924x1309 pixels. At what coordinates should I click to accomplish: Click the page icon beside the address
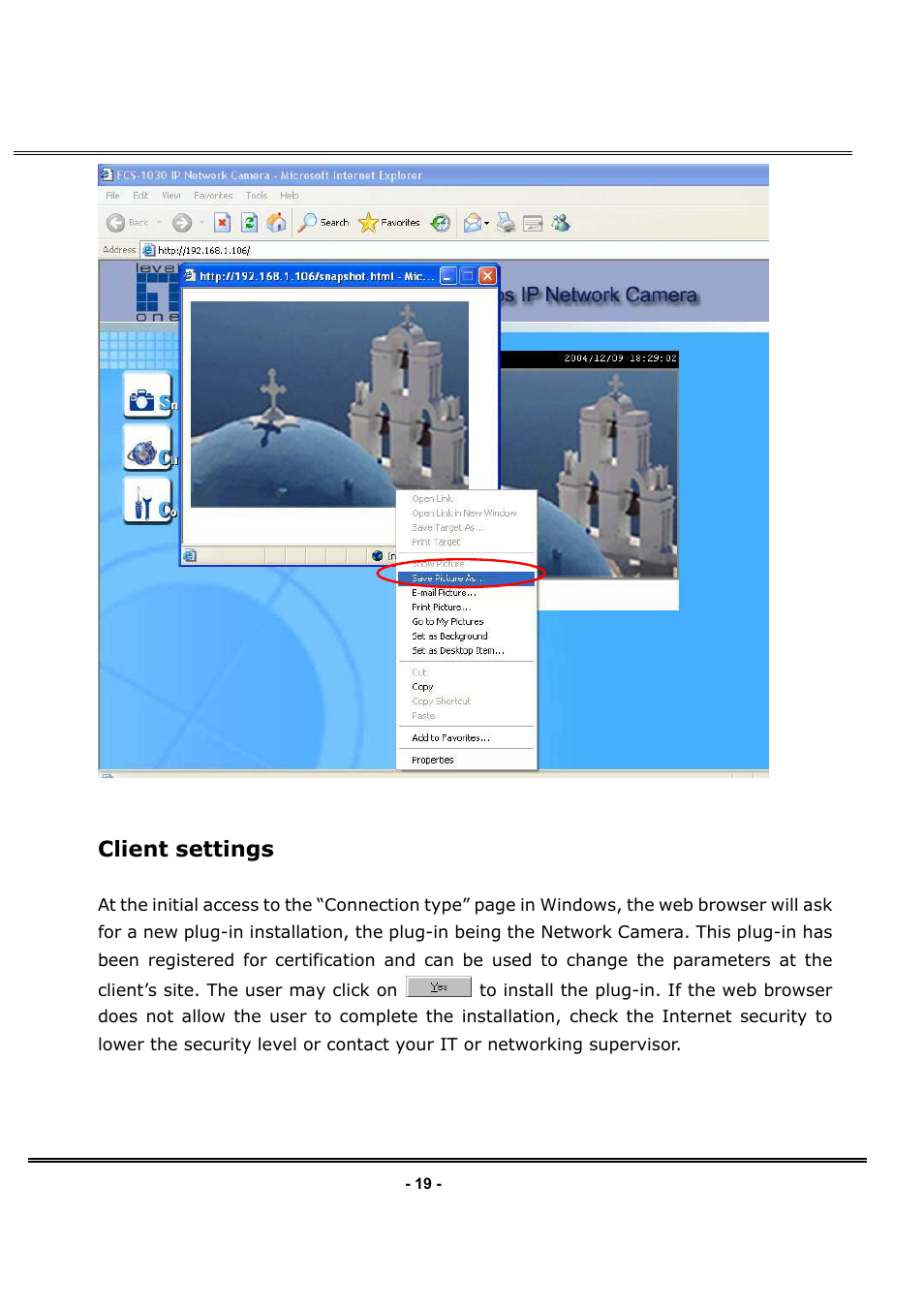click(x=149, y=250)
